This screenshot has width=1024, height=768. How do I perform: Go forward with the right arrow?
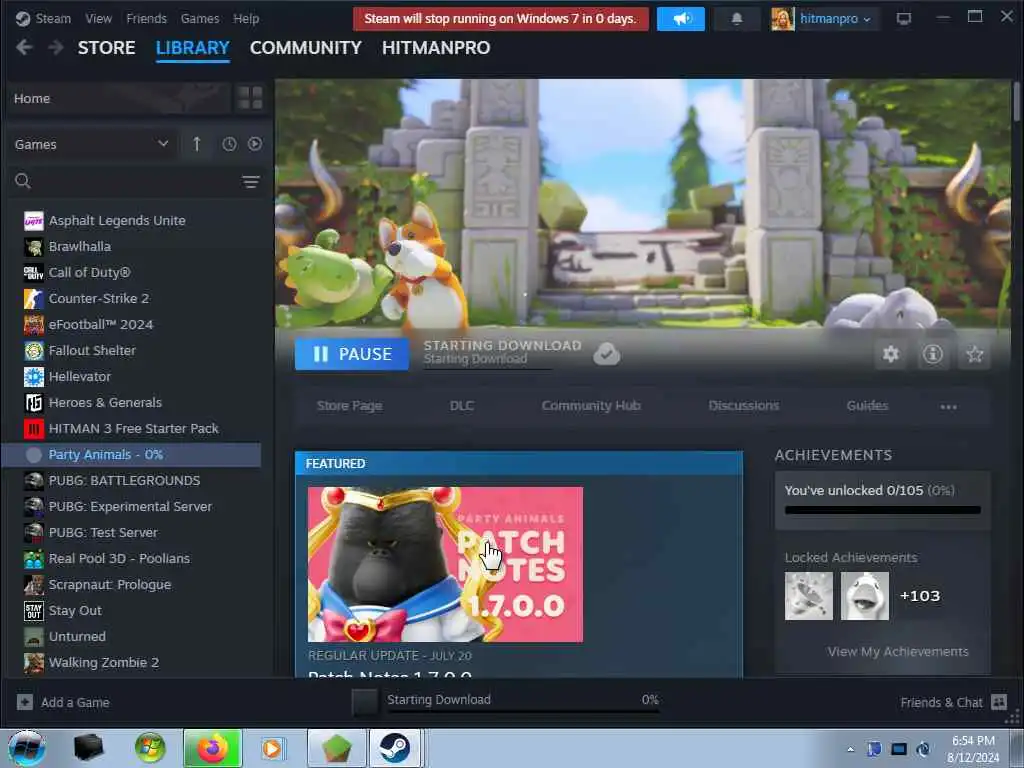[56, 48]
